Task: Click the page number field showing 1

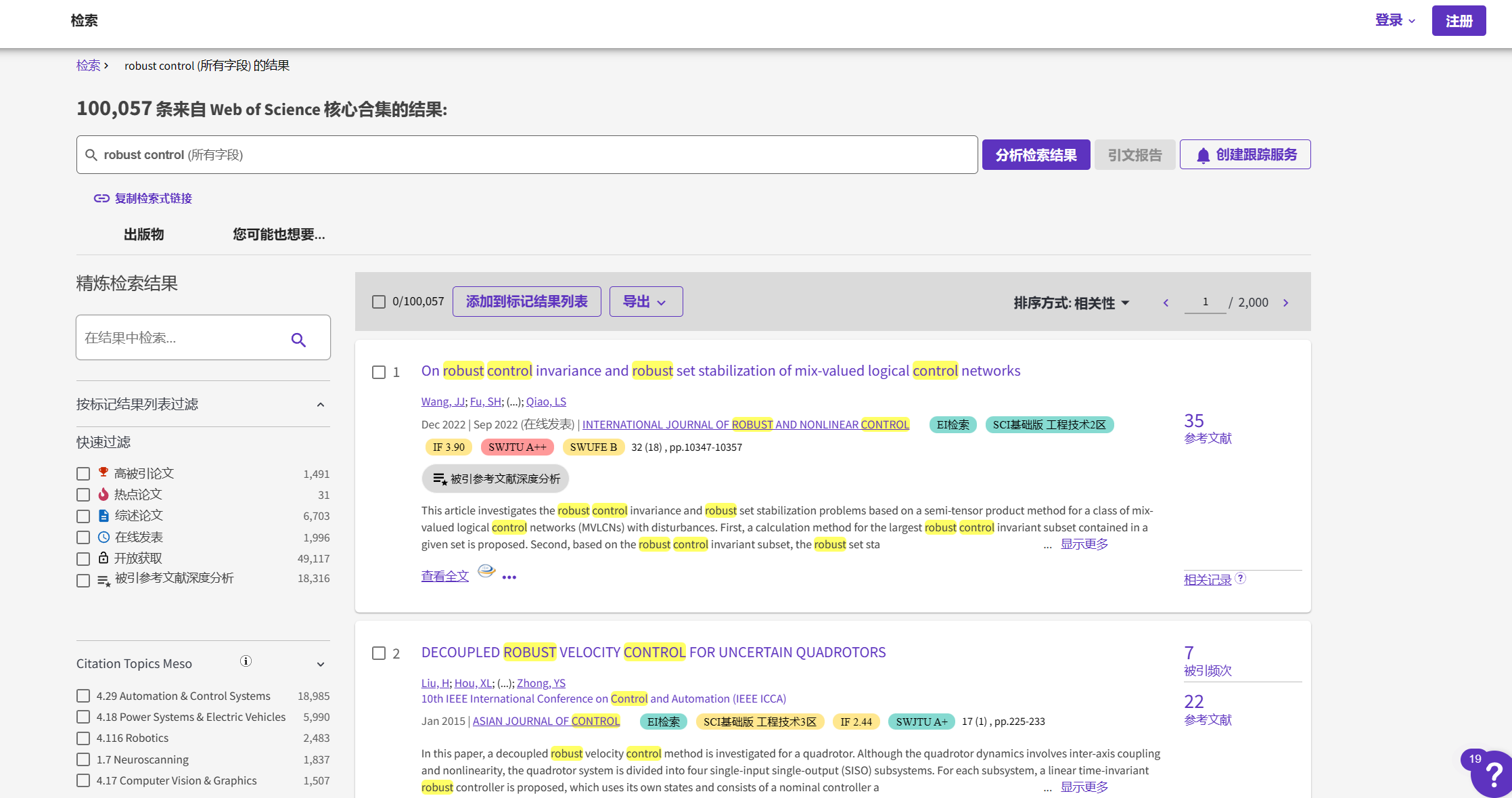Action: (1205, 302)
